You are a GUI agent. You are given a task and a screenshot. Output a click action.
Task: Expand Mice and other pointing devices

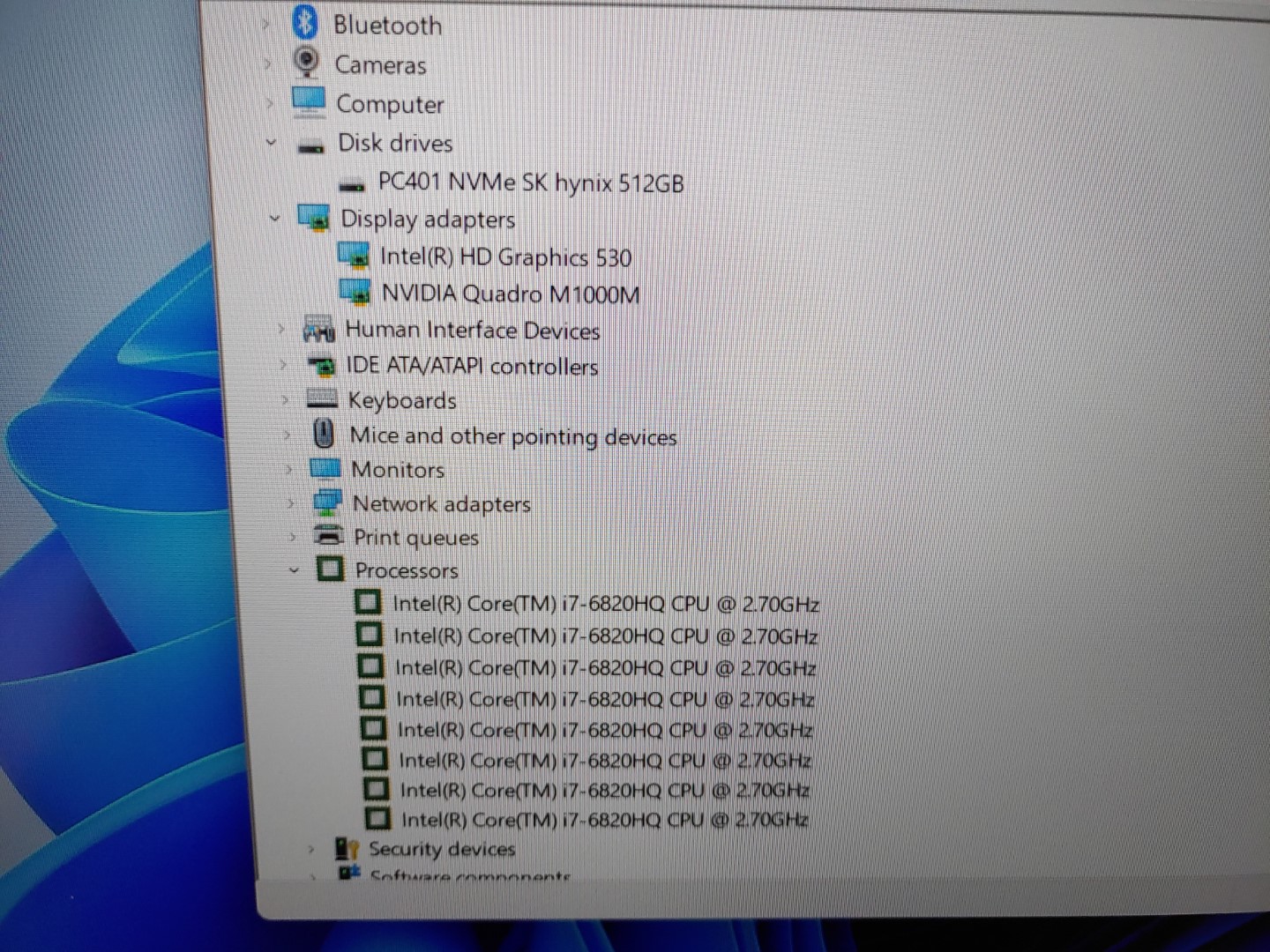coord(286,435)
